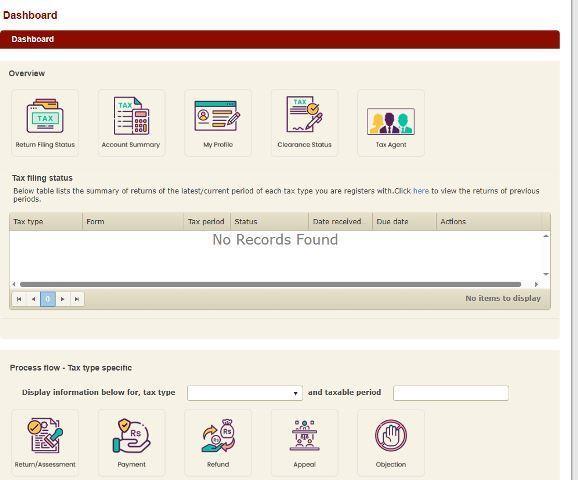The height and width of the screenshot is (480, 578).
Task: Click the 'No items to display' text
Action: coord(503,299)
